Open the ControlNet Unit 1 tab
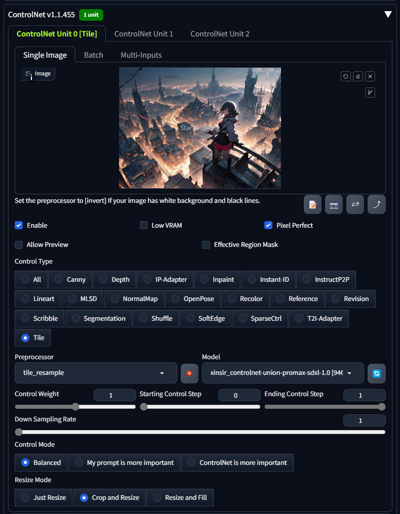 pos(144,34)
